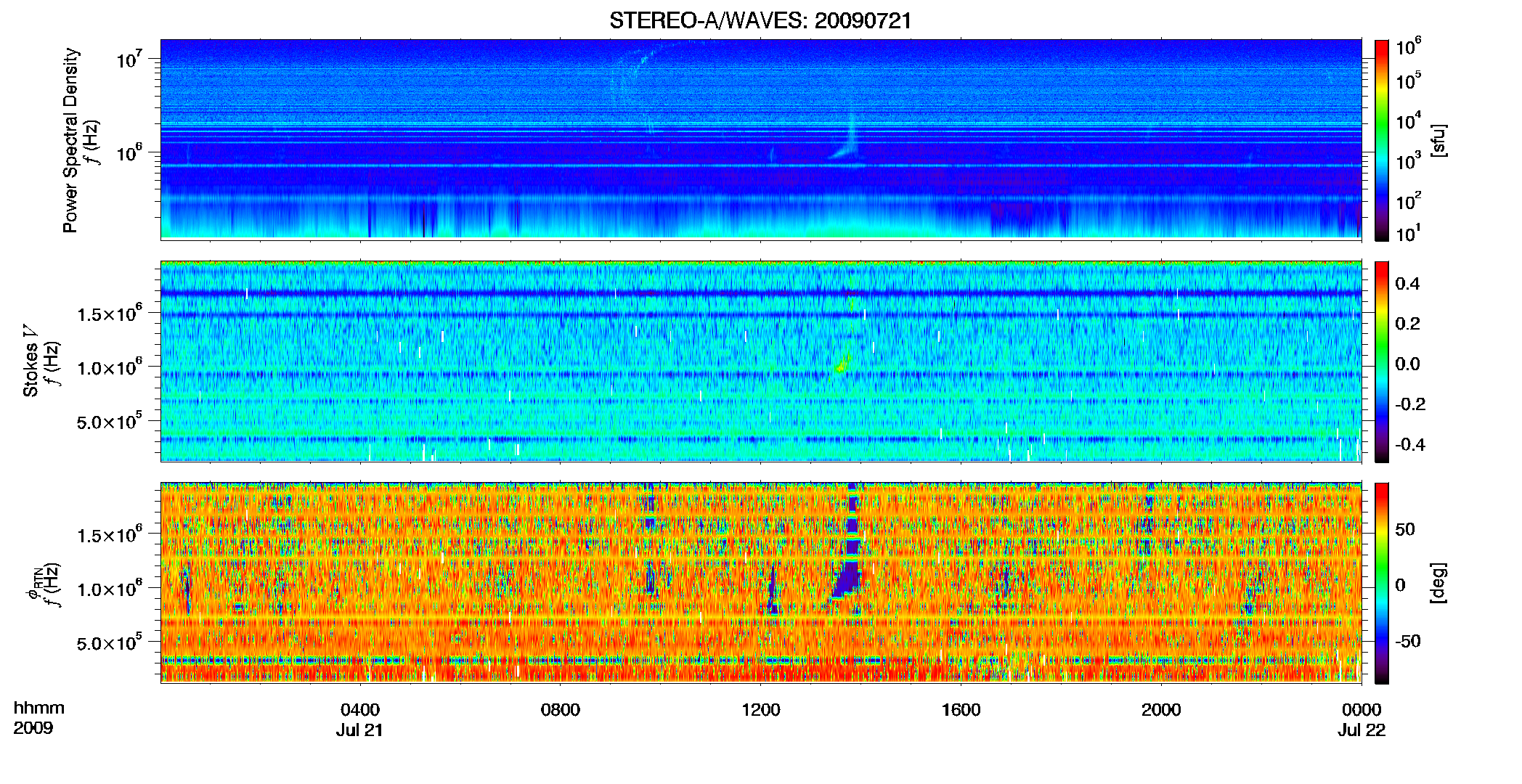The image size is (1522, 784).
Task: Select the Jul 21 date label
Action: click(x=359, y=730)
